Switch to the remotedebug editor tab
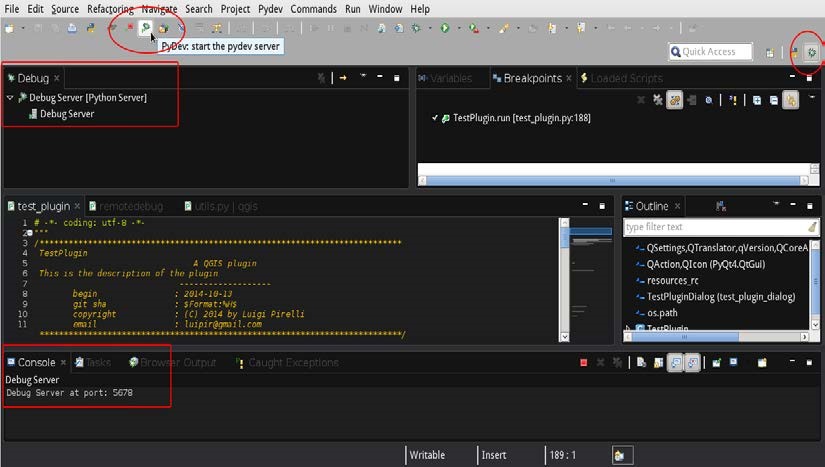This screenshot has width=825, height=467. point(126,207)
